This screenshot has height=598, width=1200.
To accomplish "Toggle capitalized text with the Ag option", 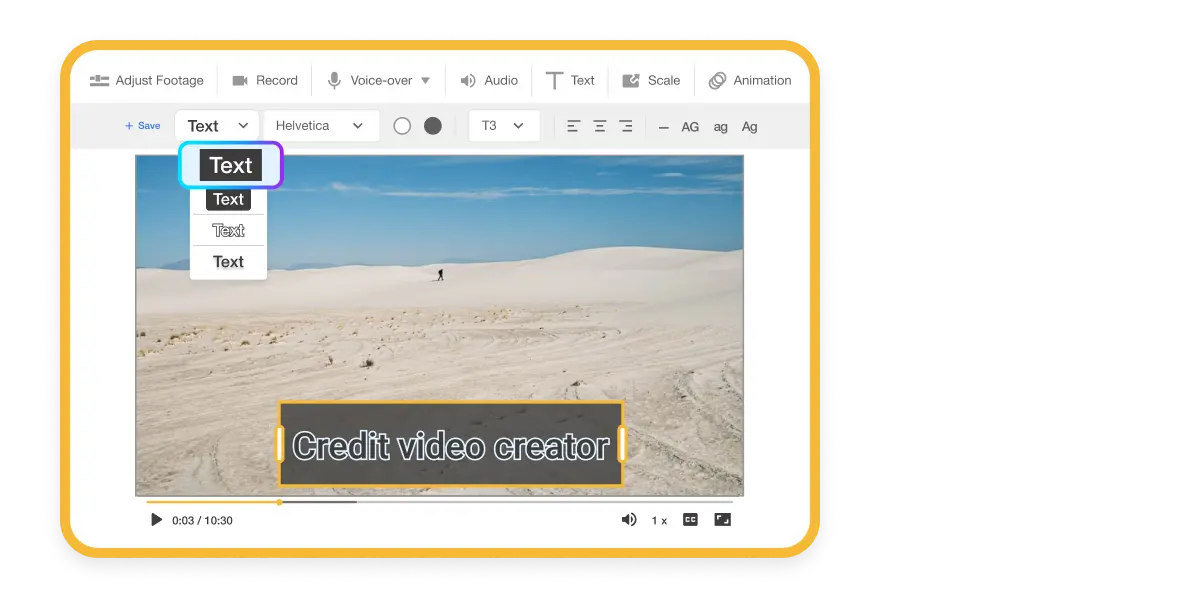I will point(748,126).
